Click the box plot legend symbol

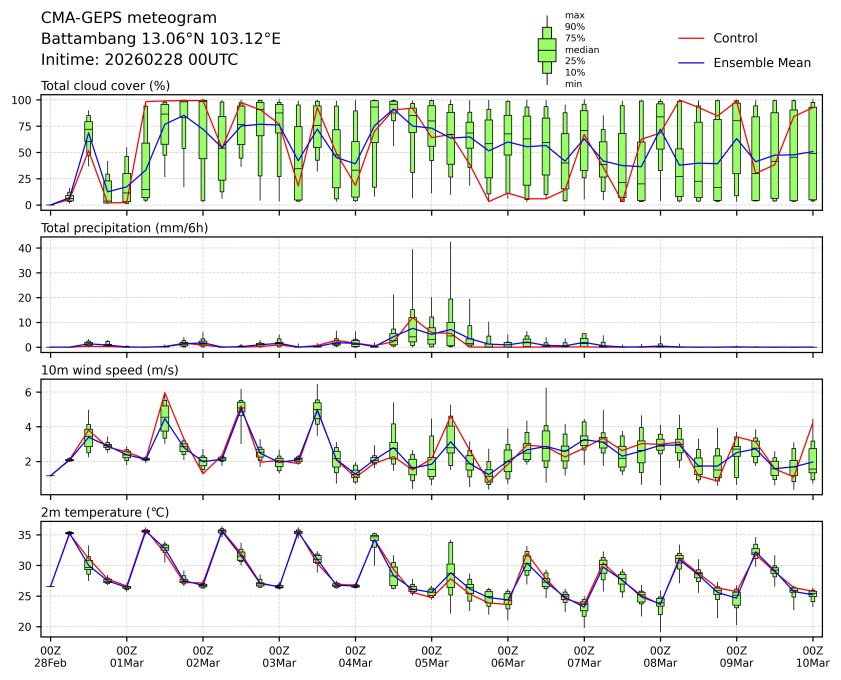point(547,49)
